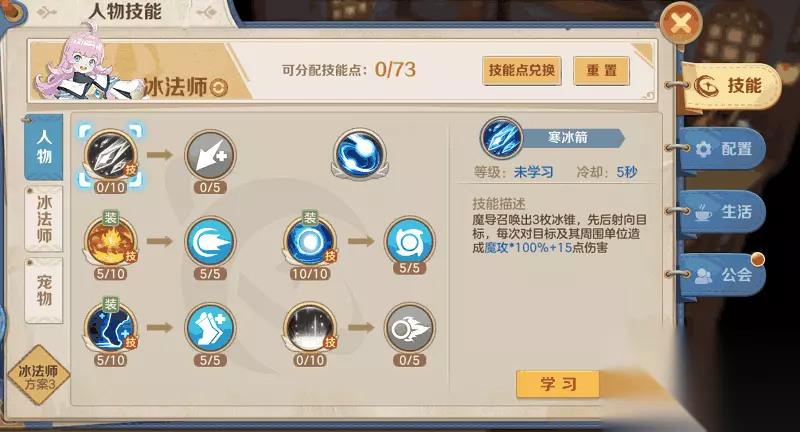
Task: Choose the fire skill icon showing 5/10
Action: [110, 242]
